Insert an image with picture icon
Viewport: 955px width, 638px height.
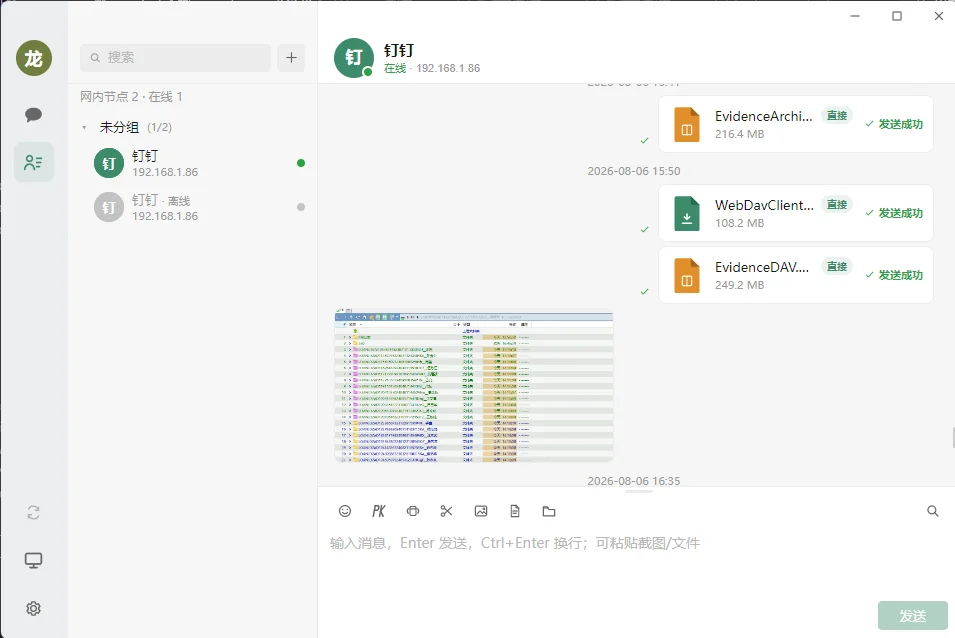(481, 511)
